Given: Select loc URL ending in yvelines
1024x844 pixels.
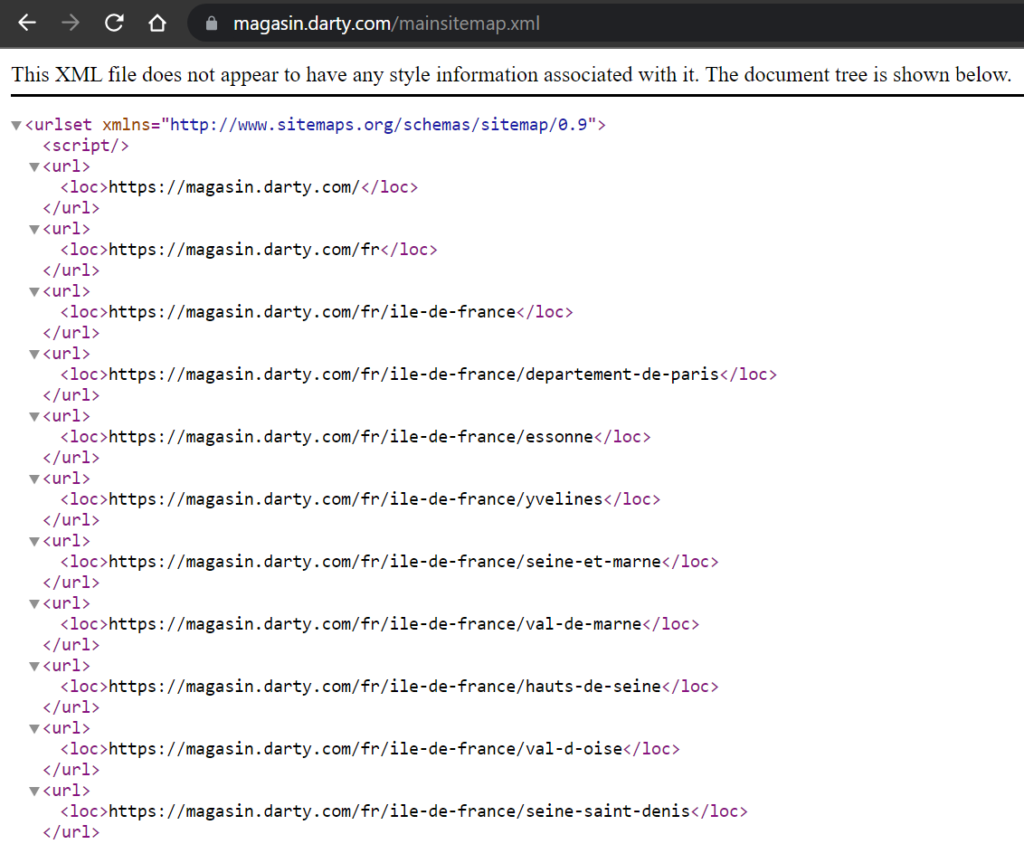Looking at the screenshot, I should click(355, 499).
